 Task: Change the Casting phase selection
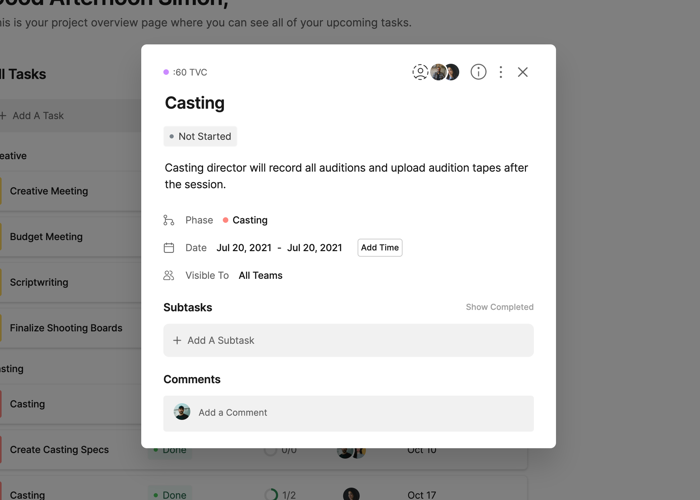[x=249, y=220]
